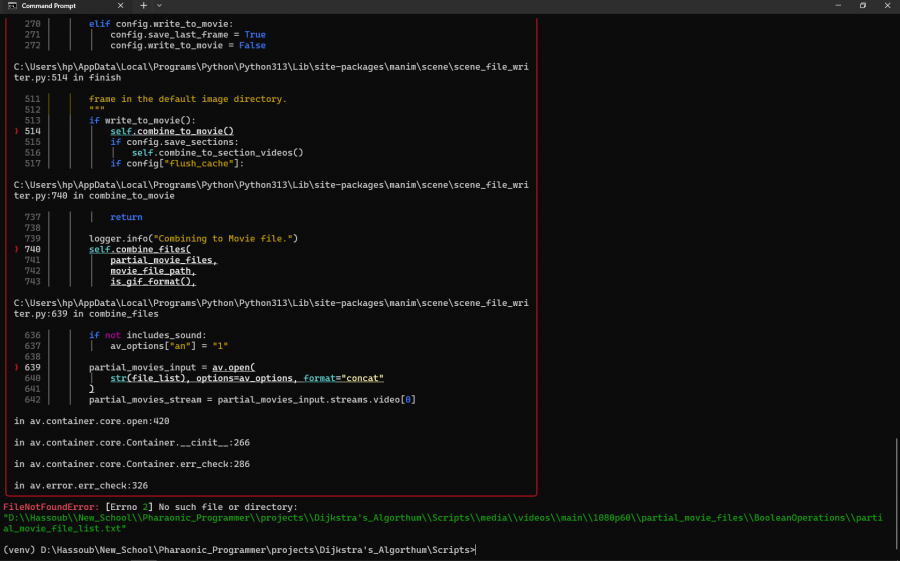Click the red error marker at line 639
Viewport: 900px width, 561px height.
pyautogui.click(x=16, y=368)
